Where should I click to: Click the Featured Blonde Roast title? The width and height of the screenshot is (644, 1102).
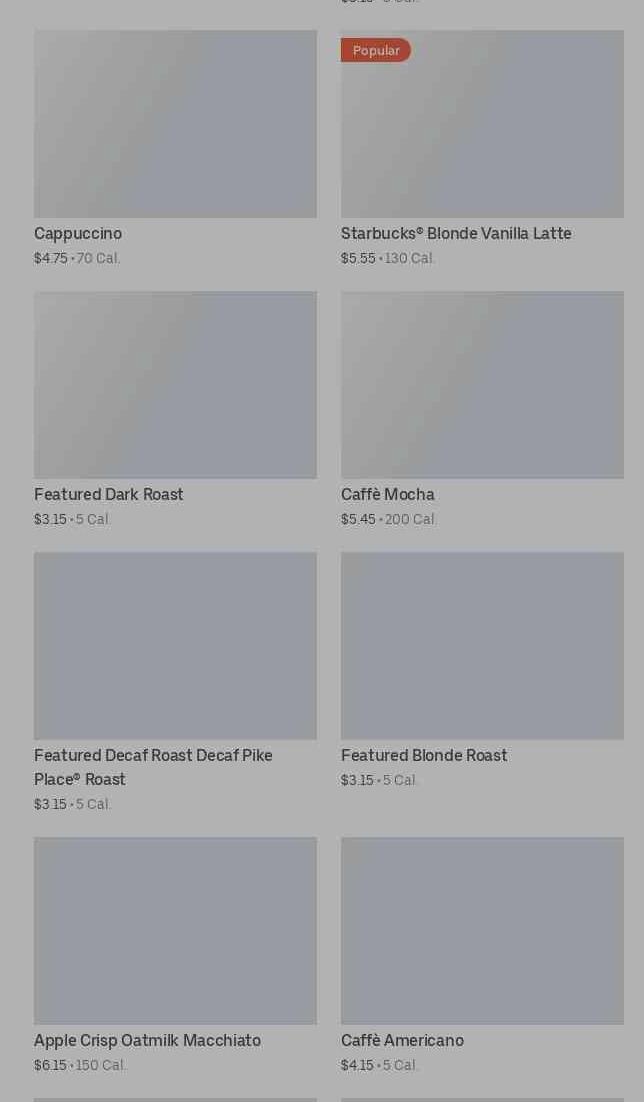424,756
